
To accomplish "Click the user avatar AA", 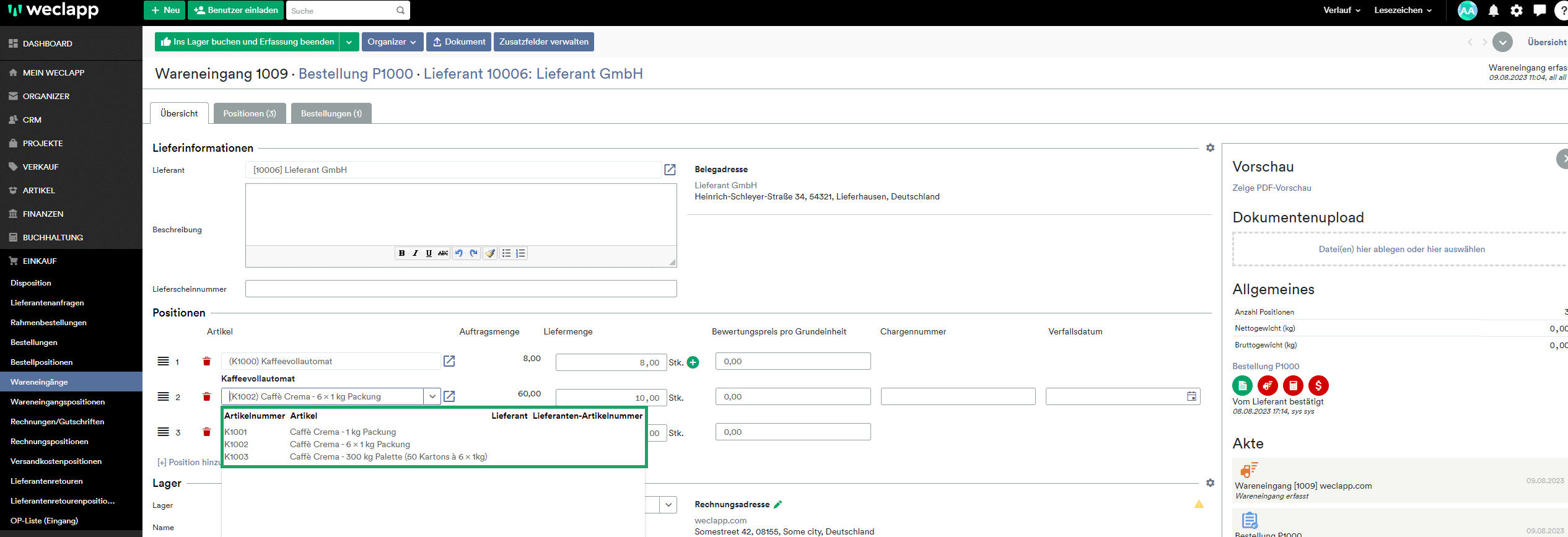I will click(1467, 11).
